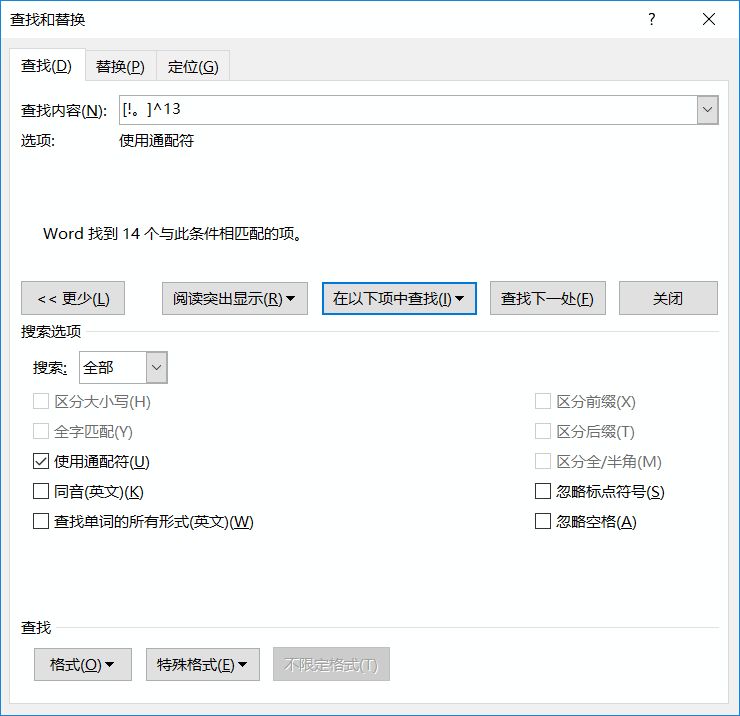740x716 pixels.
Task: Click the 关闭 button
Action: (x=668, y=298)
